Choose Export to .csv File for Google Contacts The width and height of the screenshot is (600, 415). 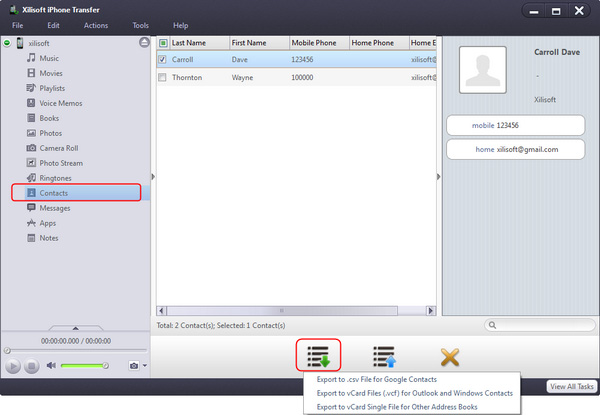[x=375, y=380]
